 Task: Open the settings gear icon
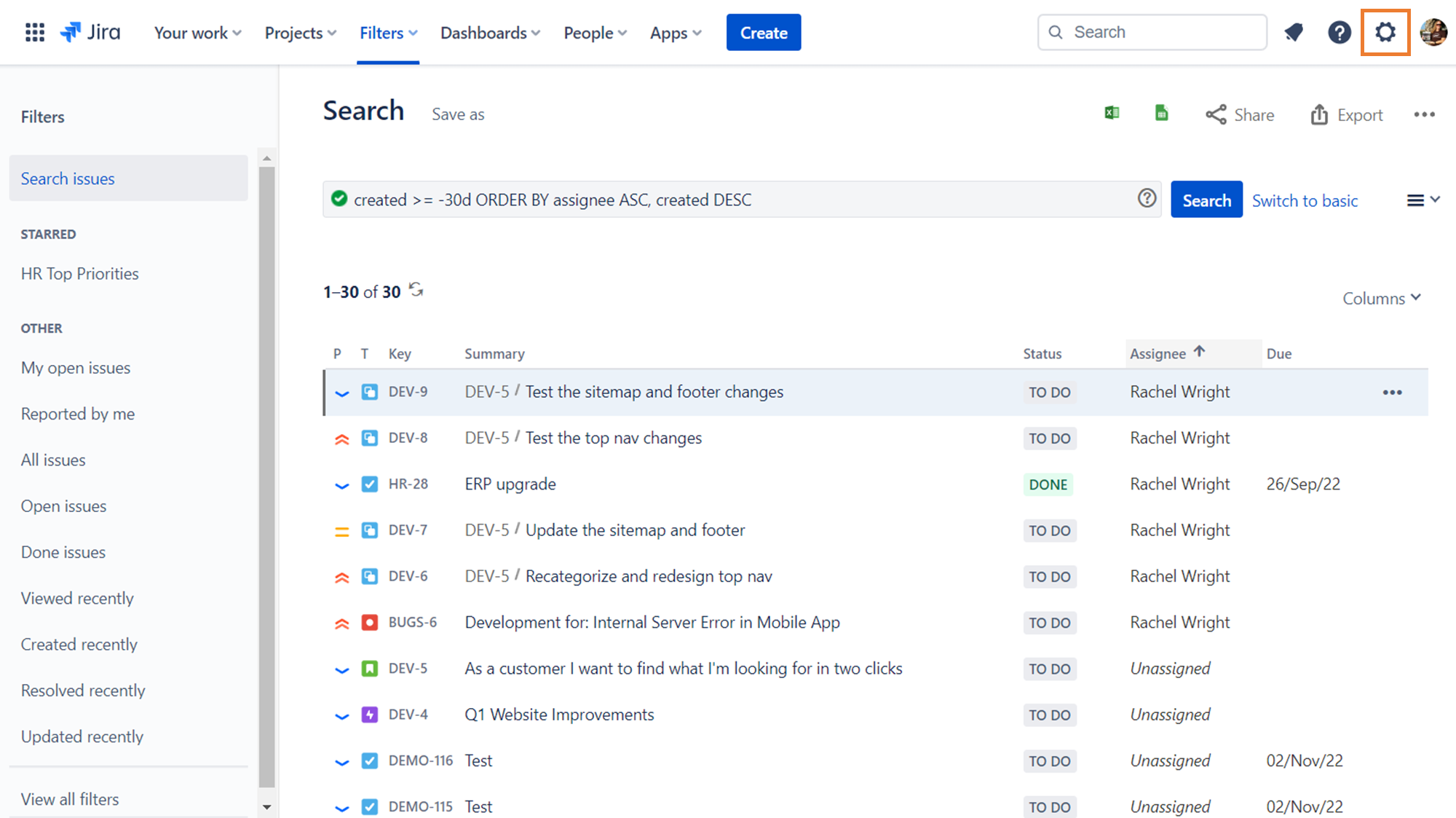coord(1385,33)
